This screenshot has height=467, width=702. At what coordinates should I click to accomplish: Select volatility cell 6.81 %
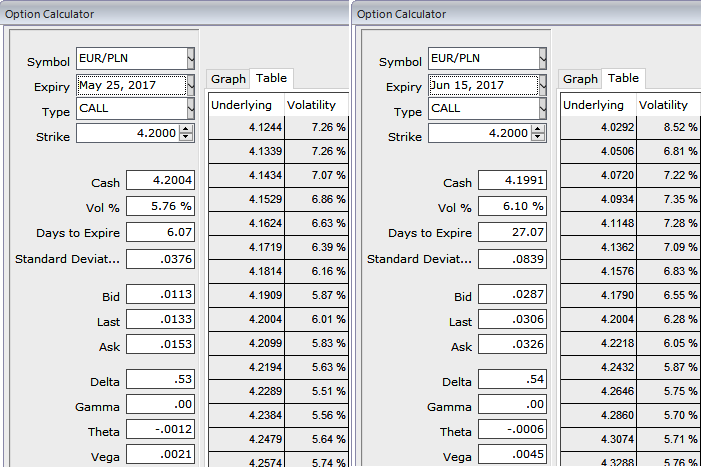click(x=668, y=151)
